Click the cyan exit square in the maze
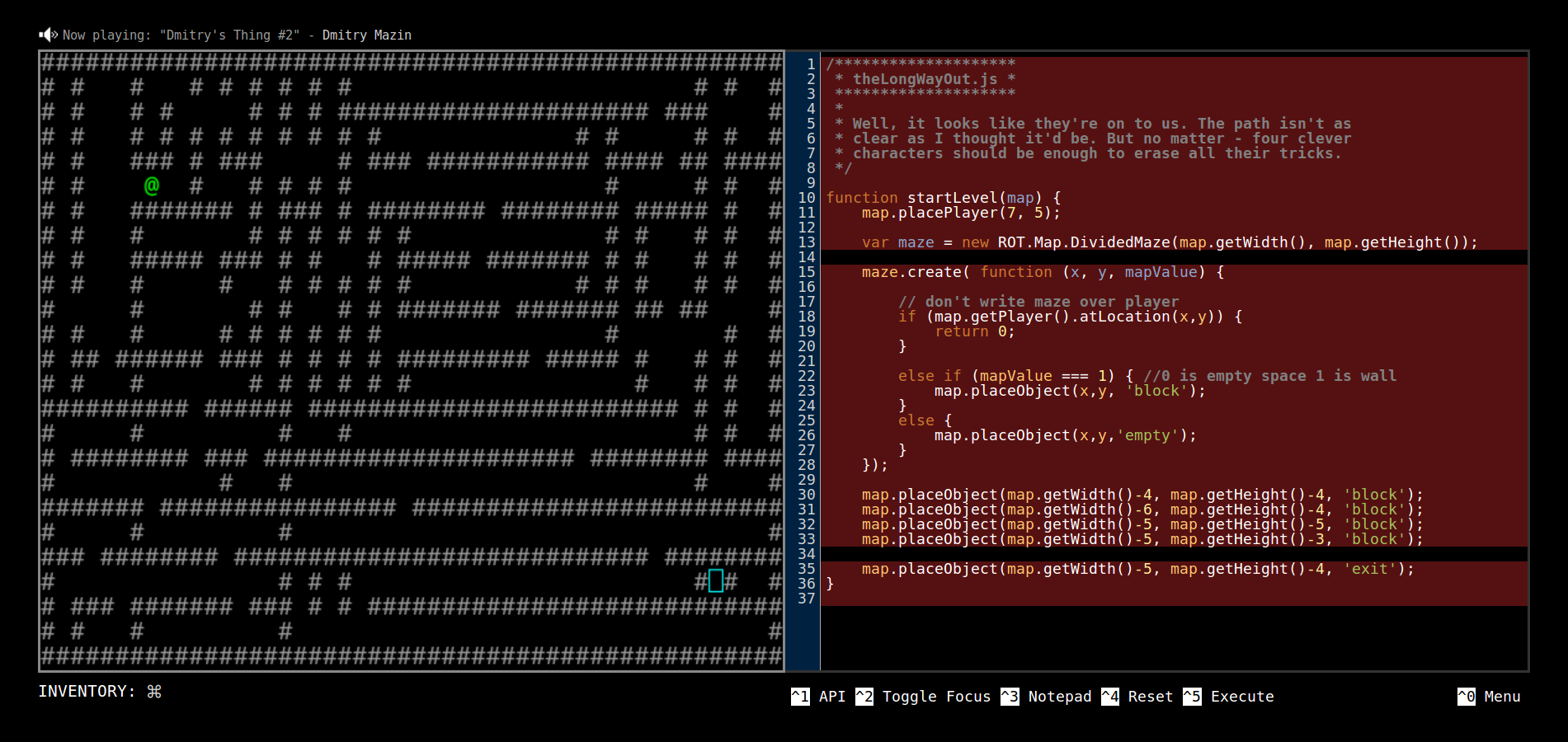This screenshot has width=1568, height=742. coord(716,581)
